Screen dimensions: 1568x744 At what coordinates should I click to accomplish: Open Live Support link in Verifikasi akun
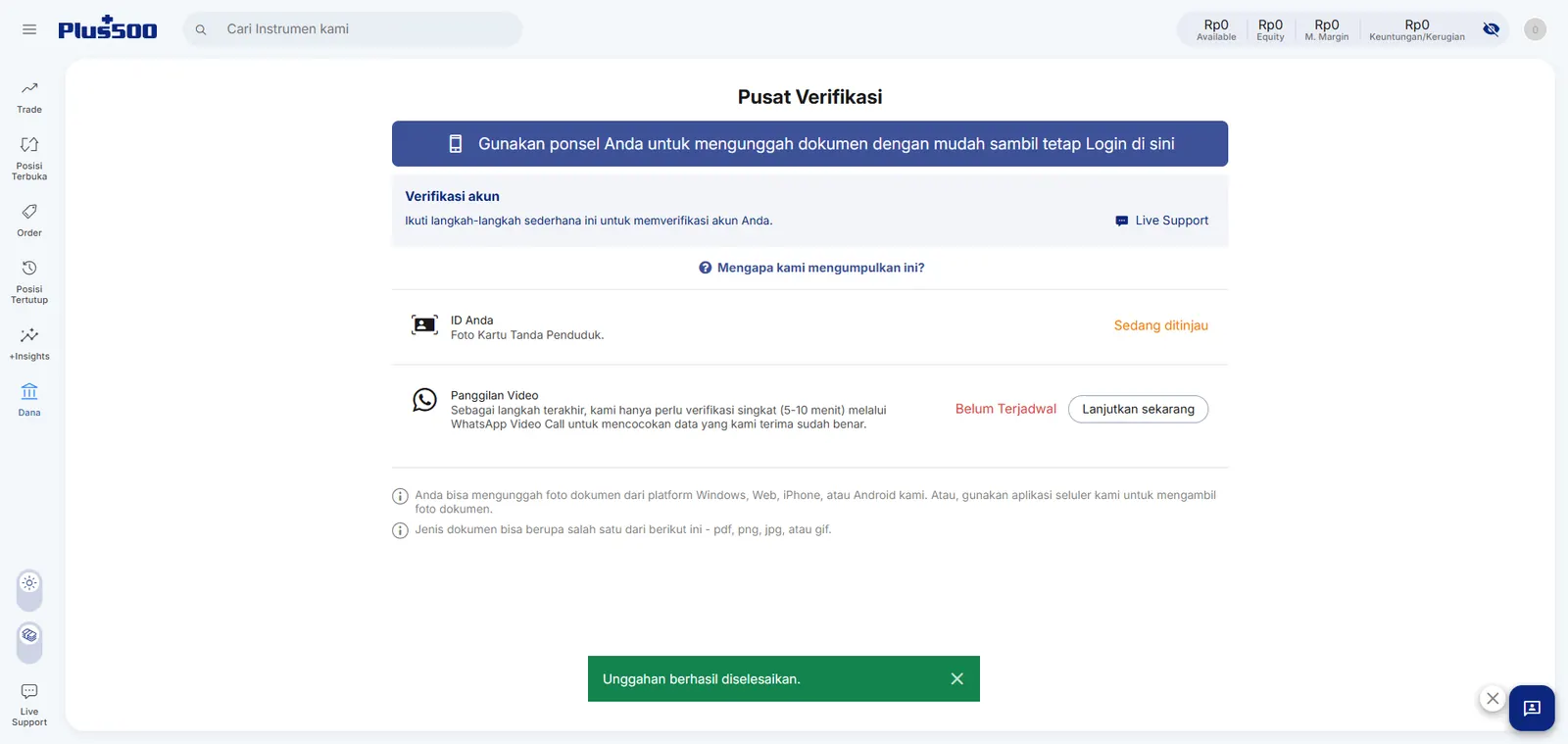coord(1162,221)
